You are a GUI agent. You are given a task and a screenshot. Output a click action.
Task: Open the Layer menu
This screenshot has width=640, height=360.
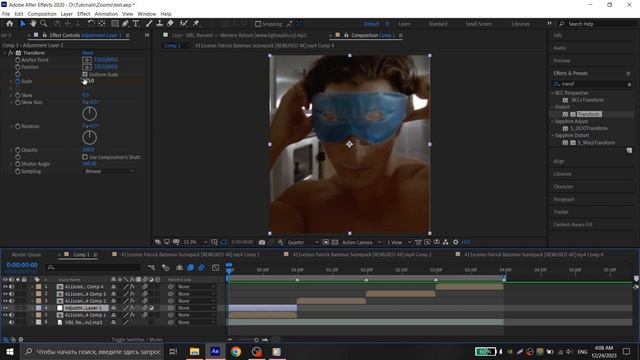(x=67, y=14)
